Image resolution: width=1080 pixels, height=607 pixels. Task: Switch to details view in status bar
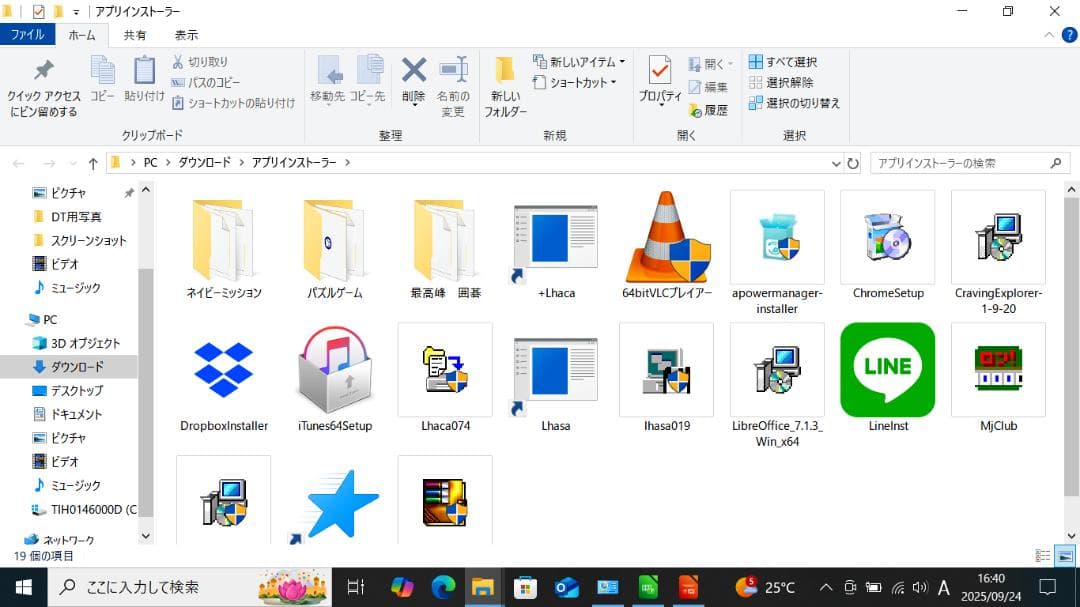coord(1043,556)
